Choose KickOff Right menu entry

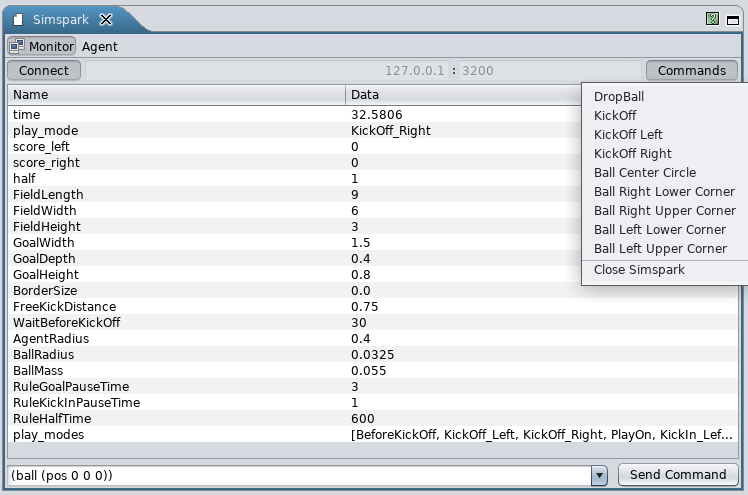coord(632,154)
